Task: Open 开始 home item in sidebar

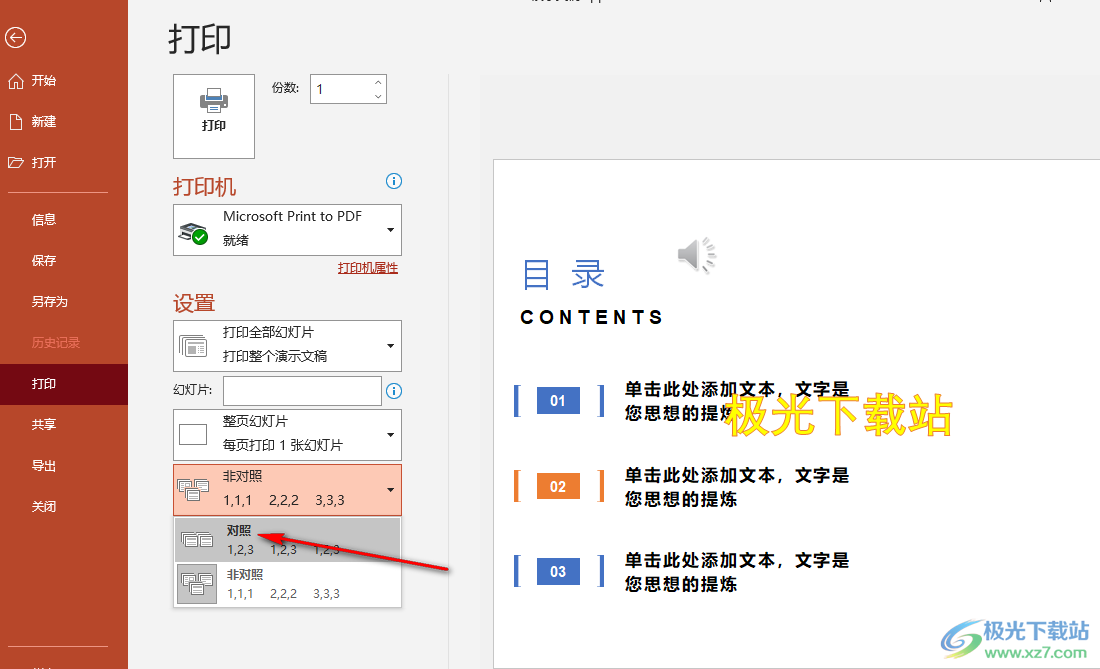Action: 43,81
